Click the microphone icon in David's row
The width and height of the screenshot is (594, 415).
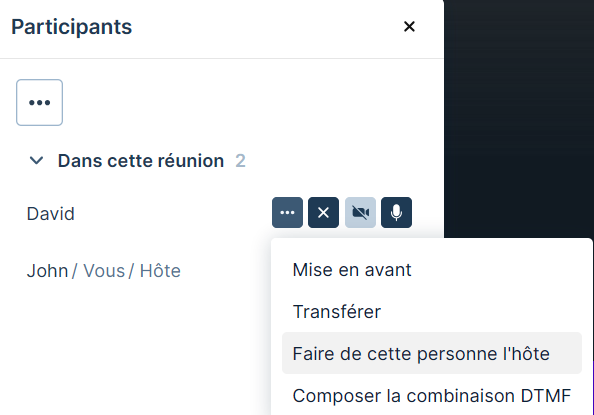click(396, 212)
